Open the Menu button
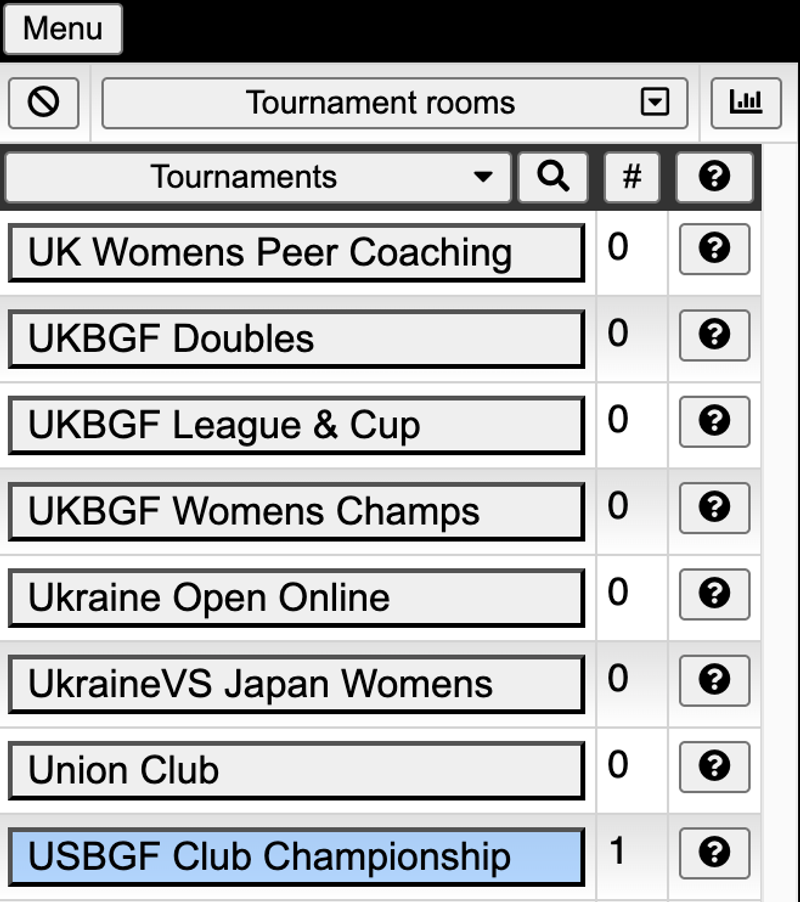 [63, 29]
